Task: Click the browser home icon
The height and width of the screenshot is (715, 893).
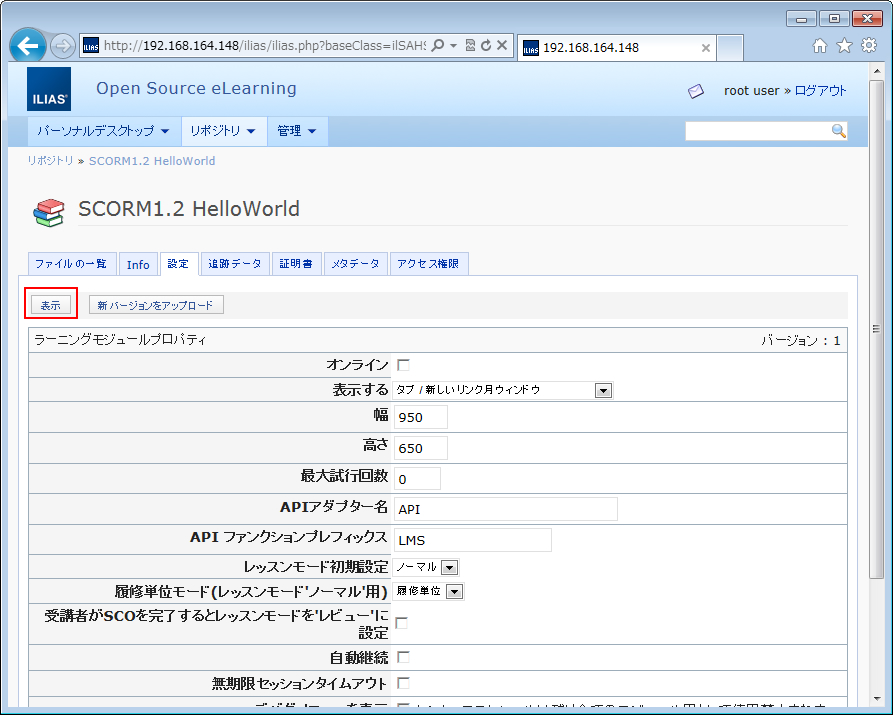Action: point(820,46)
